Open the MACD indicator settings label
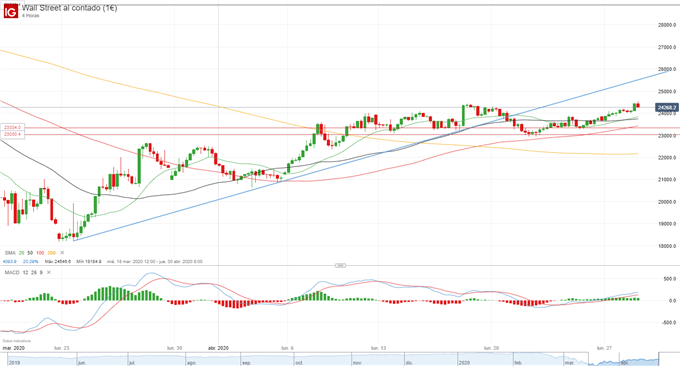 click(x=12, y=272)
